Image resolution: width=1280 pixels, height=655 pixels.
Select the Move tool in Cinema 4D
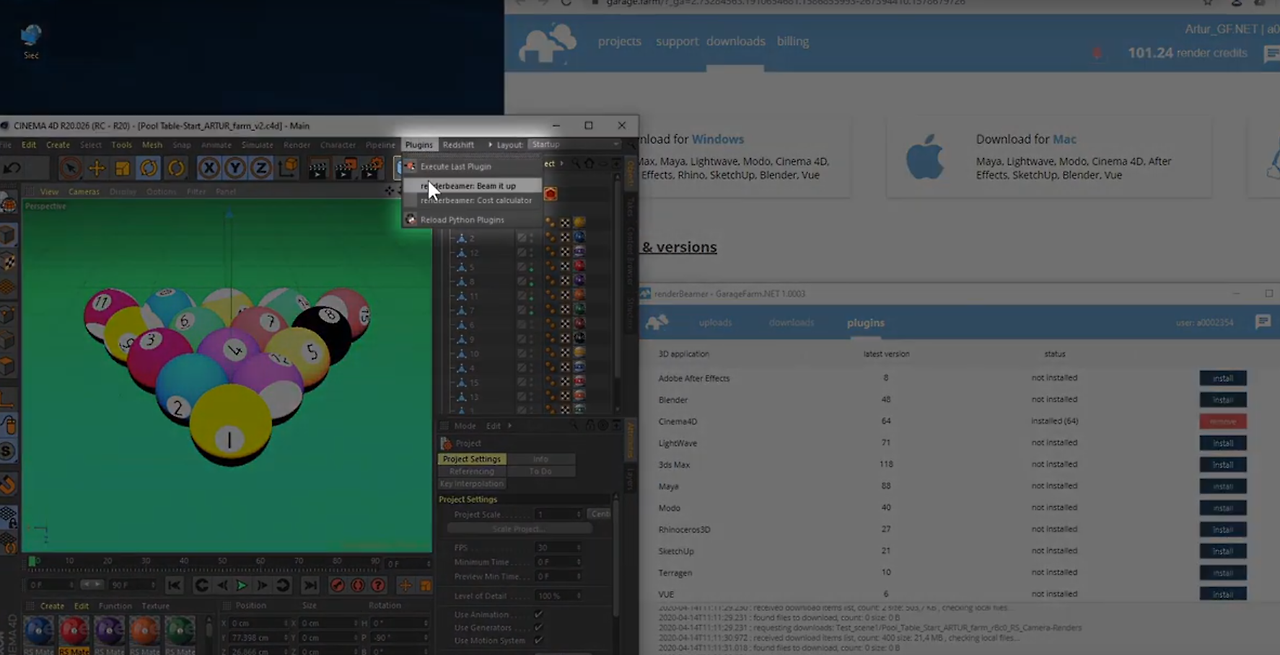coord(96,167)
